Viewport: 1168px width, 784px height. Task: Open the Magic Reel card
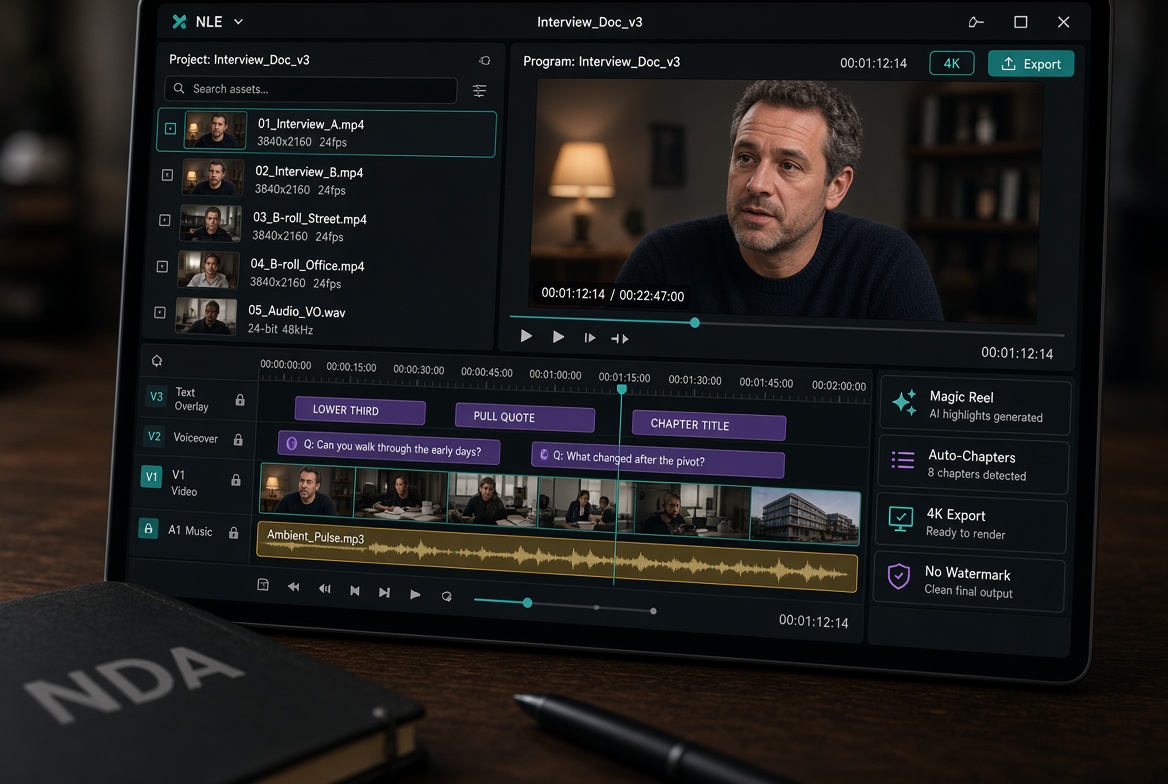pos(975,406)
